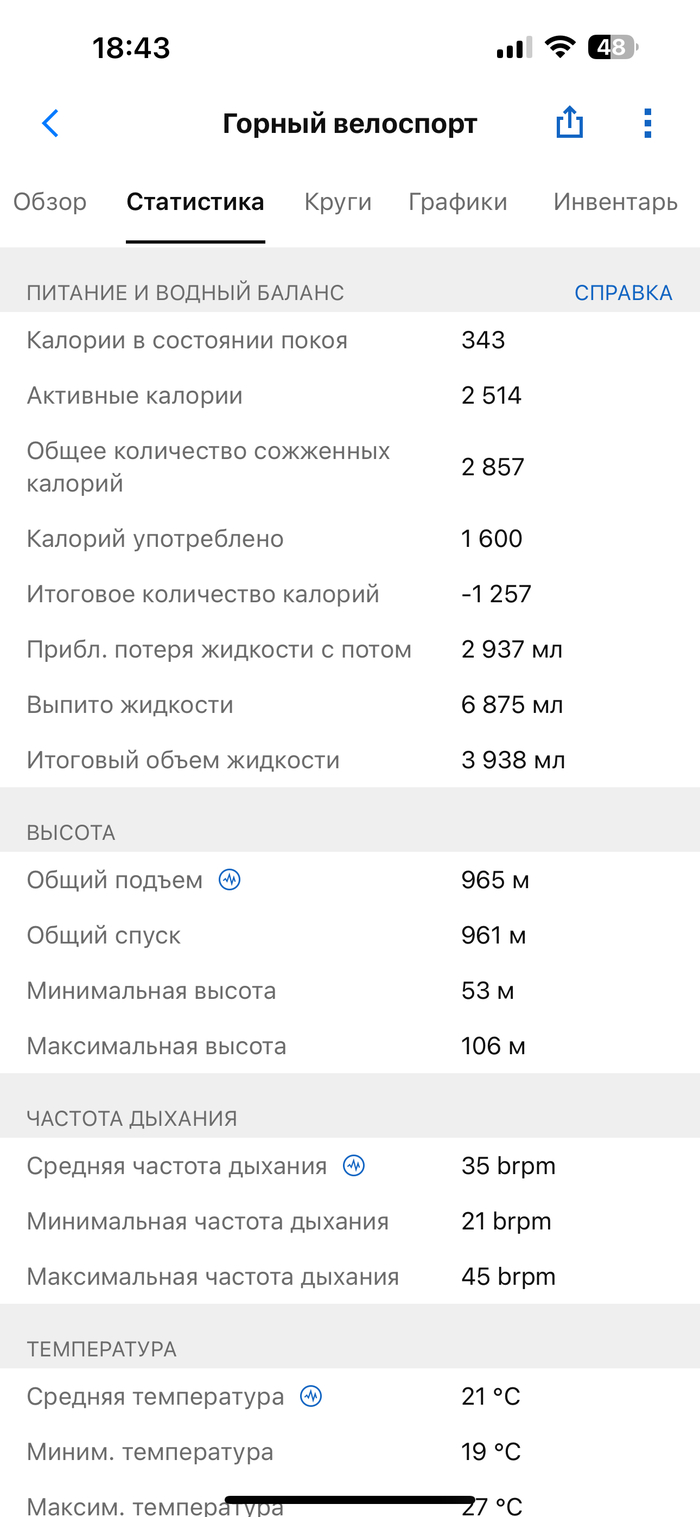The width and height of the screenshot is (700, 1517).
Task: Tap the back arrow icon
Action: 50,124
